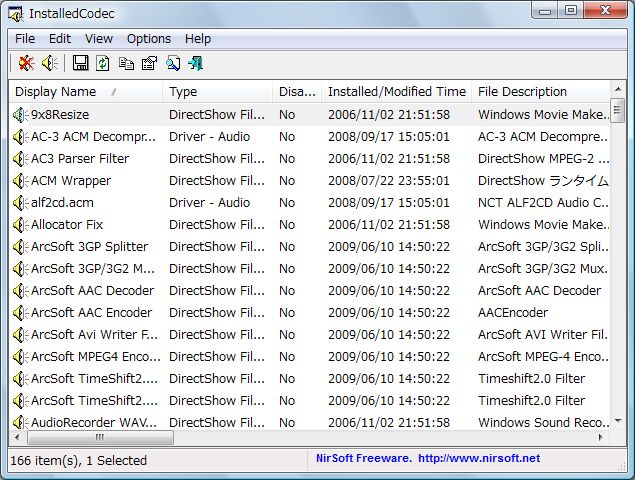
Task: Open the Edit menu
Action: tap(60, 39)
